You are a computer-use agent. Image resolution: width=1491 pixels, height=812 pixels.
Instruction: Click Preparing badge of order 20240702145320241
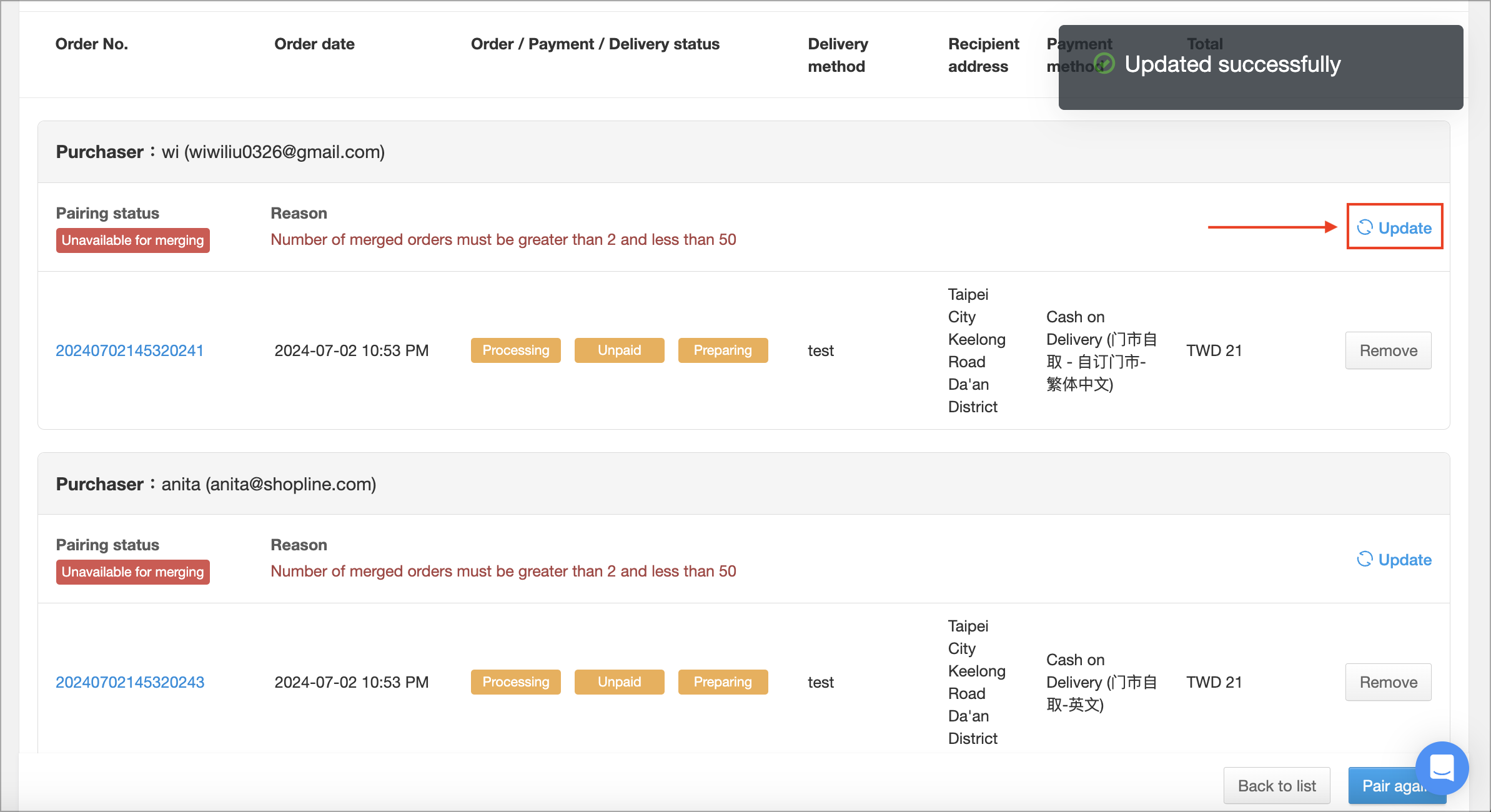(723, 350)
